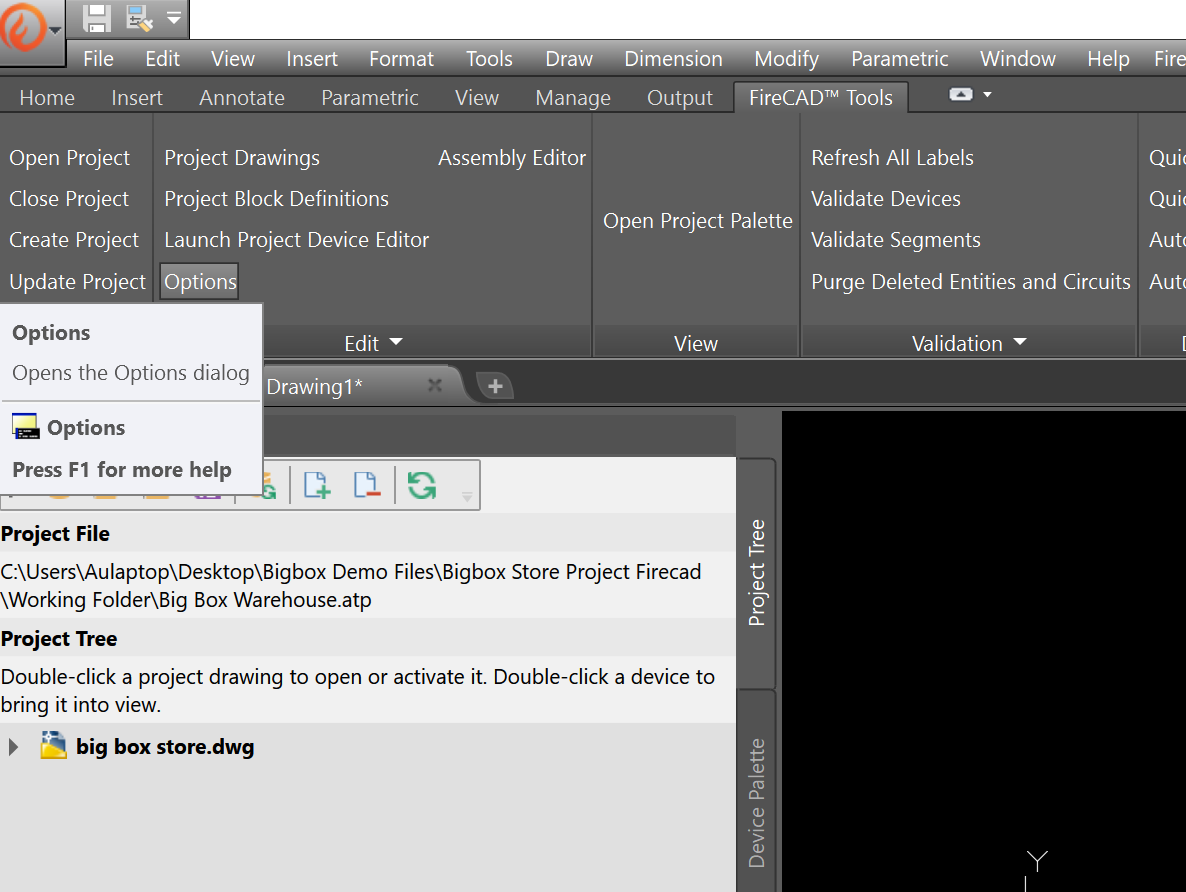Click the Project File section heading
Viewport: 1186px width, 892px height.
[x=55, y=533]
